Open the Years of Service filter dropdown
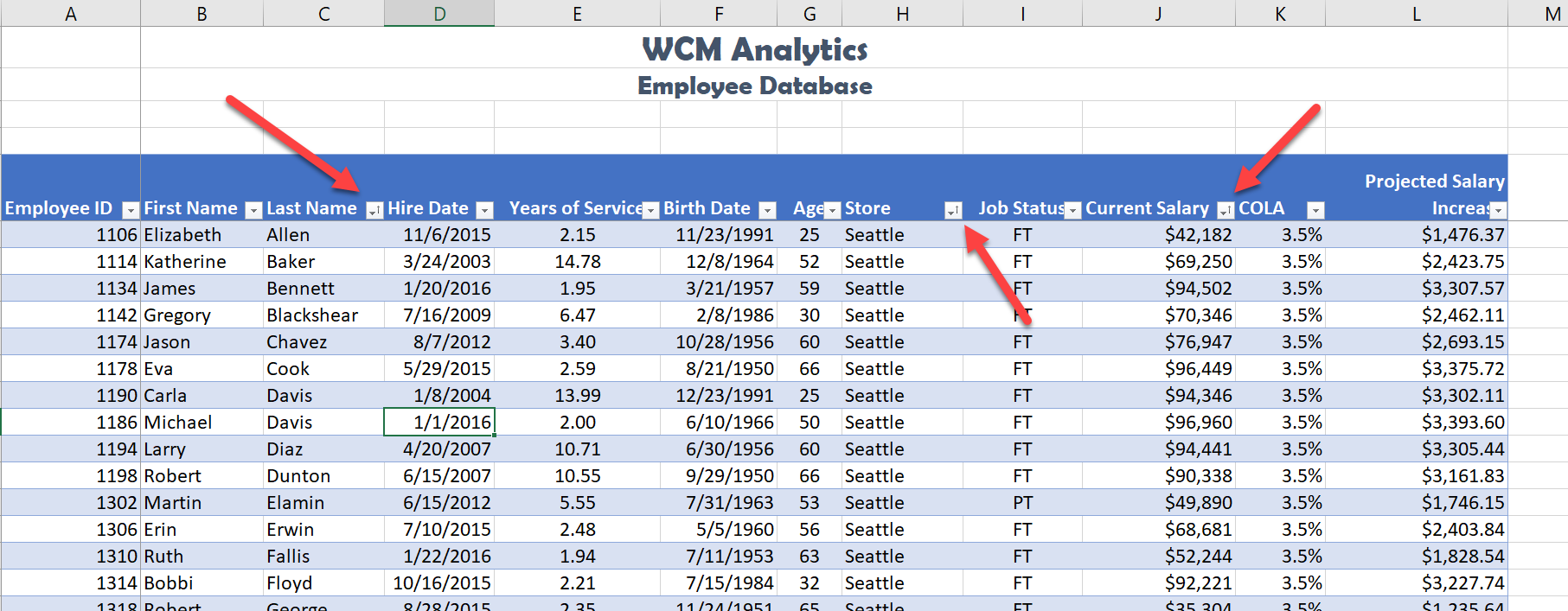1568x611 pixels. coord(650,210)
